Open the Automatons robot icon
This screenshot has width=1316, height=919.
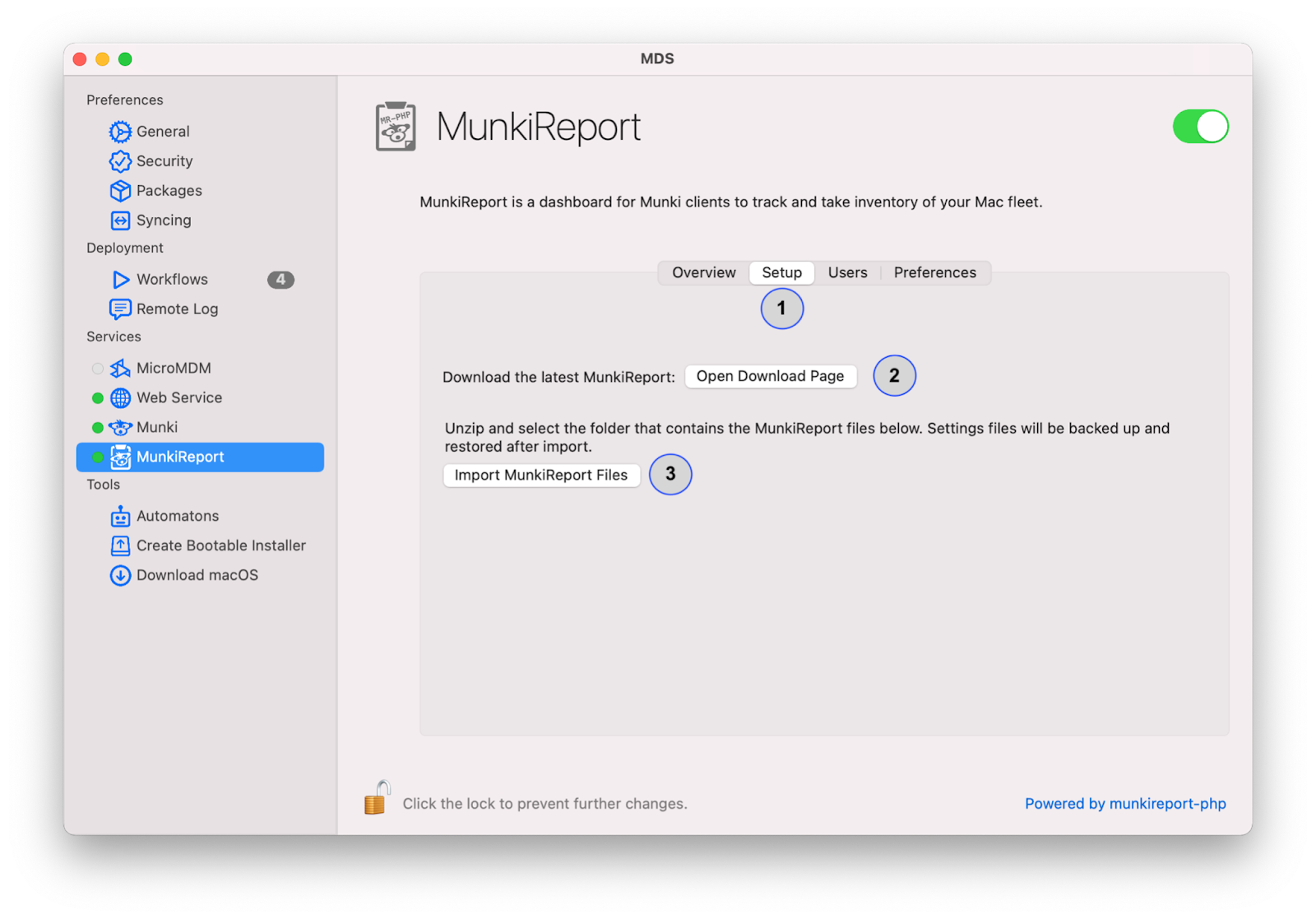point(120,516)
